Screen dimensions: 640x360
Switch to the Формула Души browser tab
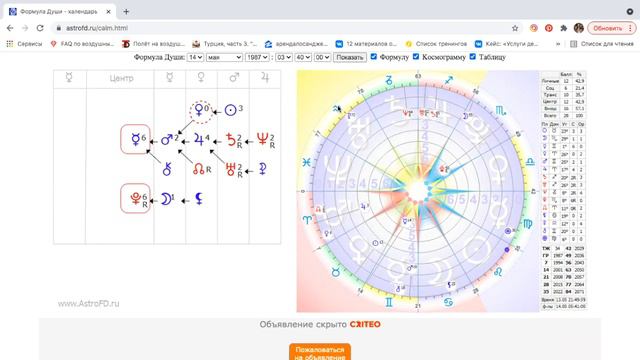(60, 12)
